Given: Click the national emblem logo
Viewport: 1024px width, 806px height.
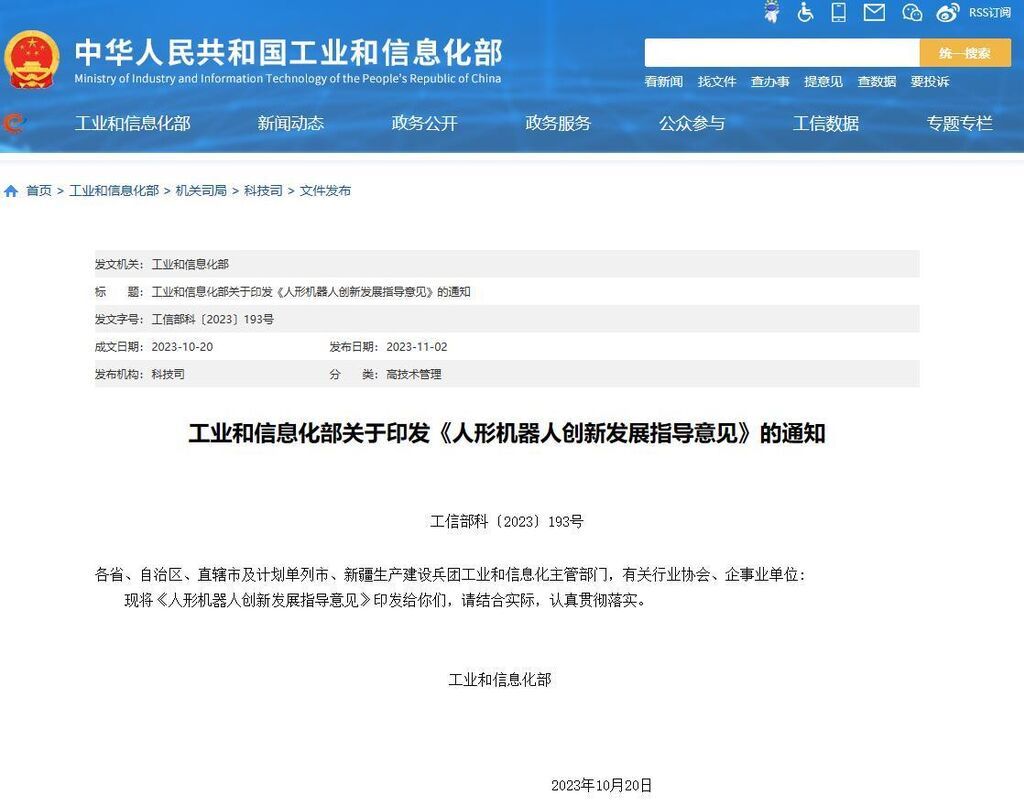Looking at the screenshot, I should (33, 60).
